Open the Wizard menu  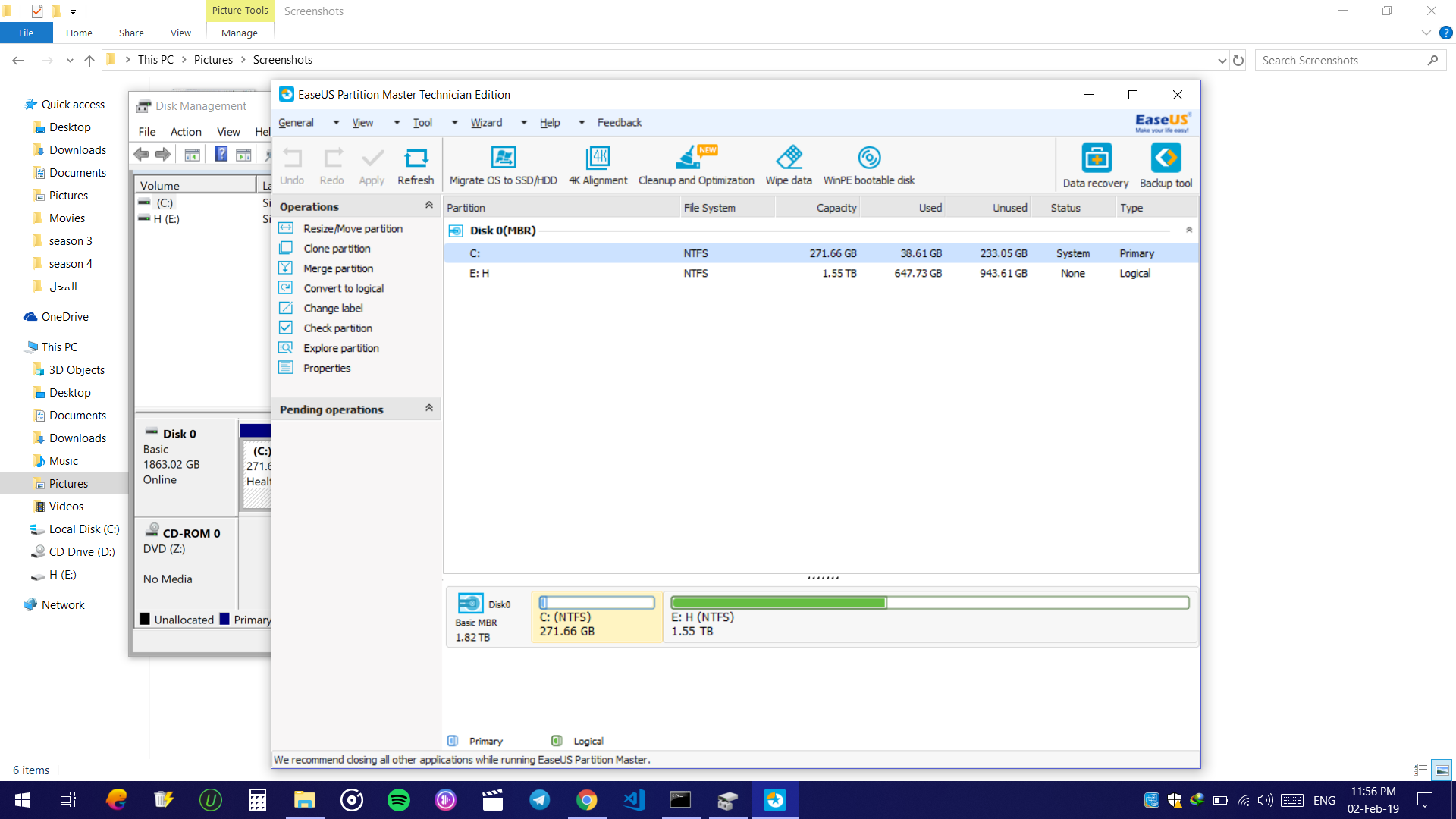(x=486, y=123)
